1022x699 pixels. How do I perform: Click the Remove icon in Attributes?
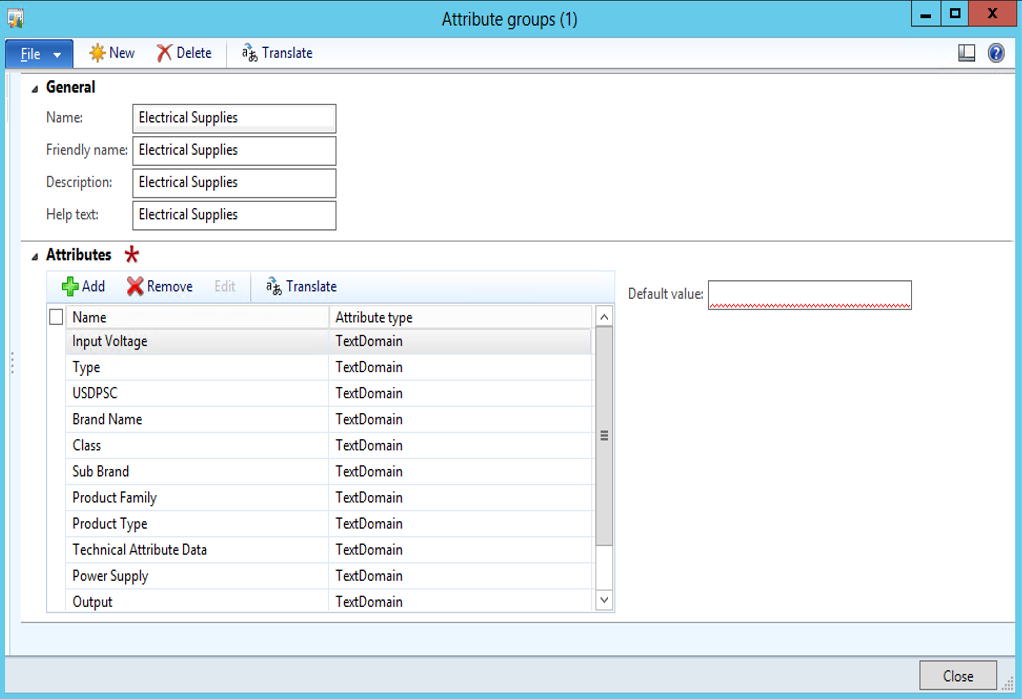pyautogui.click(x=135, y=287)
